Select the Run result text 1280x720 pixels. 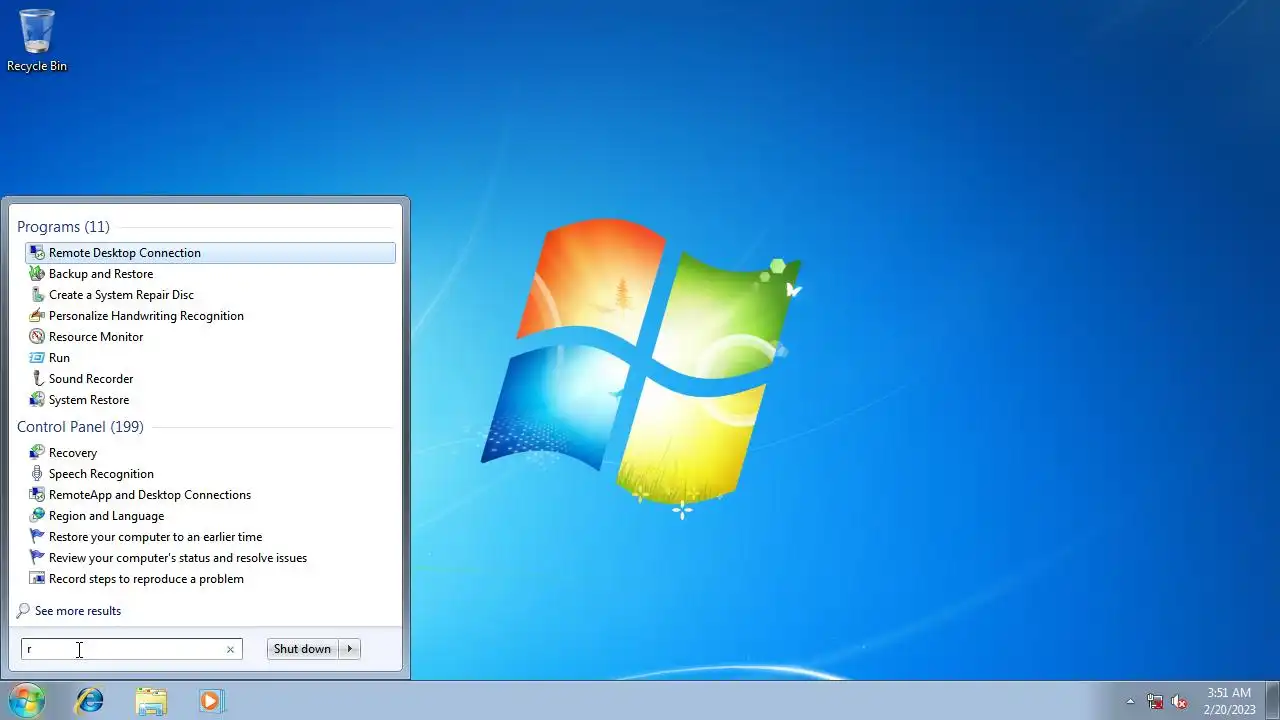pos(59,358)
